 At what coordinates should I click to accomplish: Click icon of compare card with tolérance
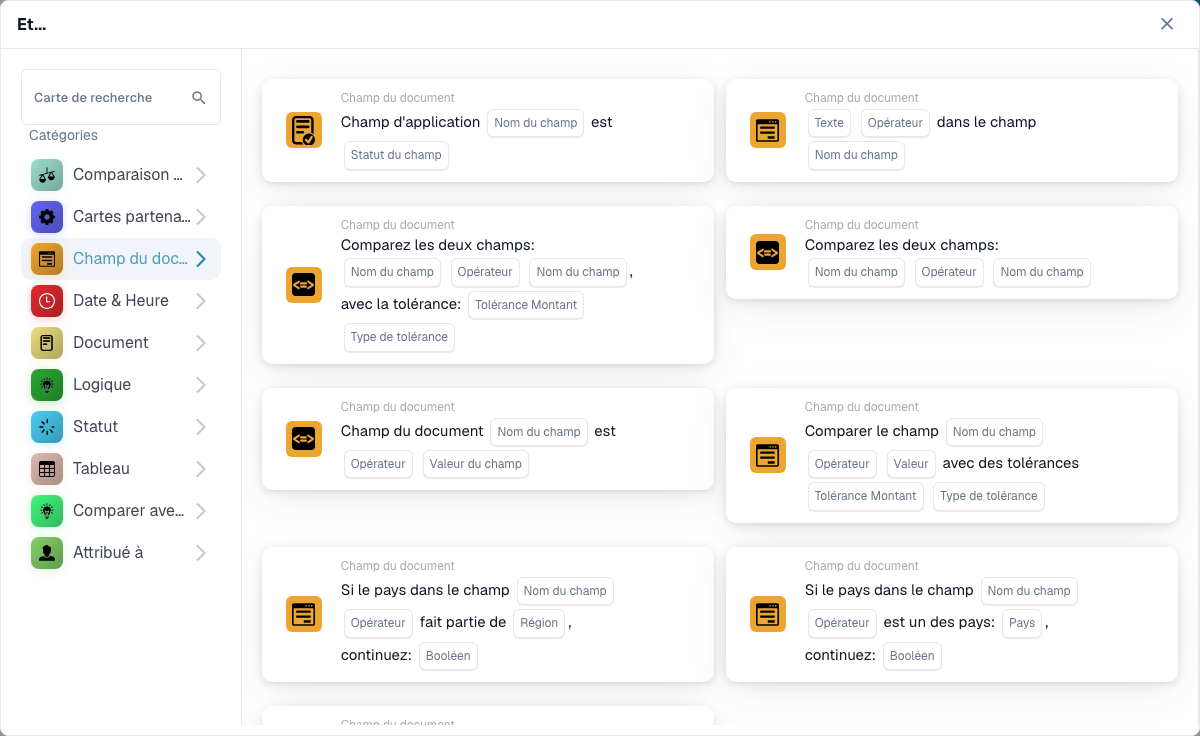click(304, 285)
